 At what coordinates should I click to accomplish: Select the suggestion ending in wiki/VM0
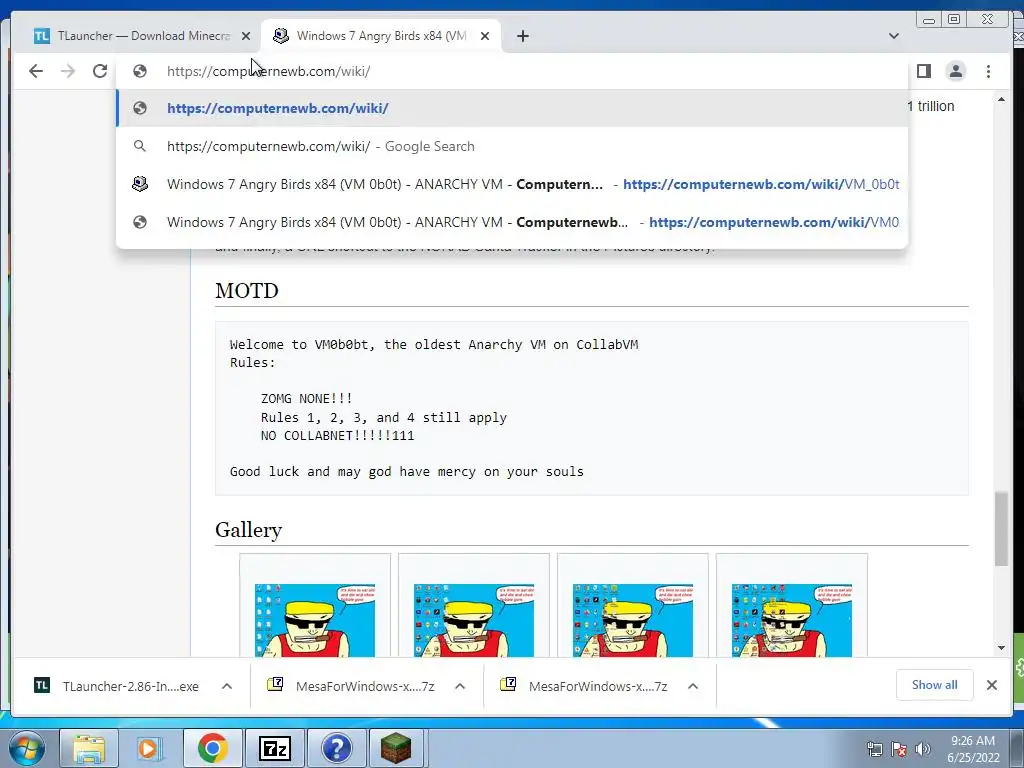(511, 222)
